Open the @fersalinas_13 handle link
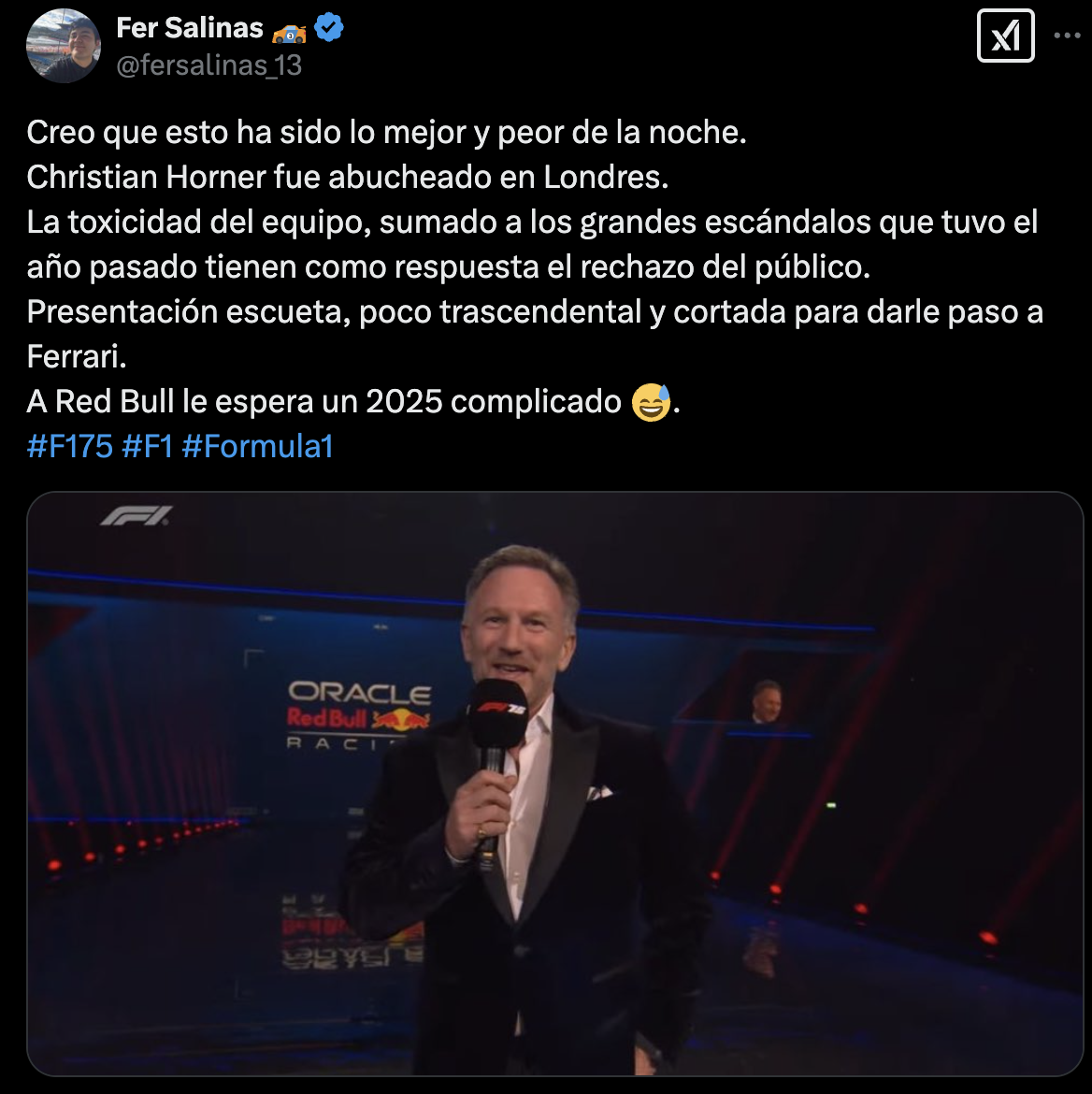1092x1094 pixels. tap(208, 65)
